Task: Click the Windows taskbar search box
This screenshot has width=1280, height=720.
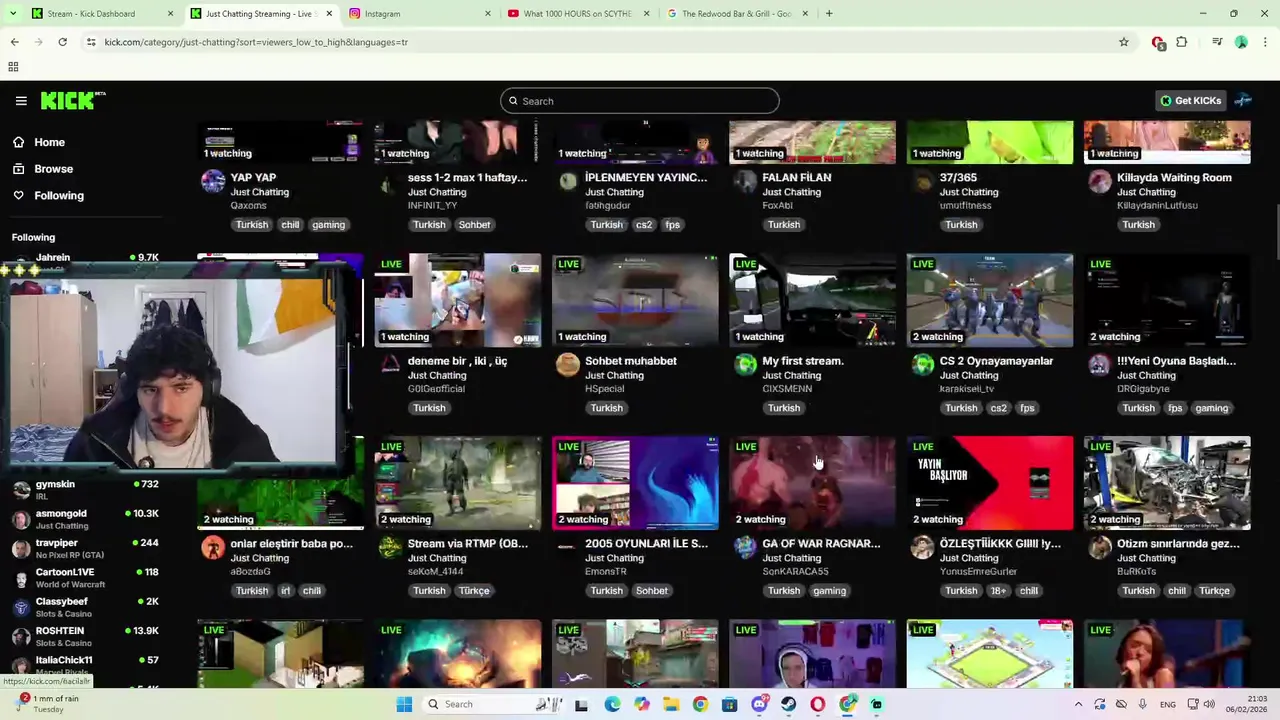Action: pos(494,704)
